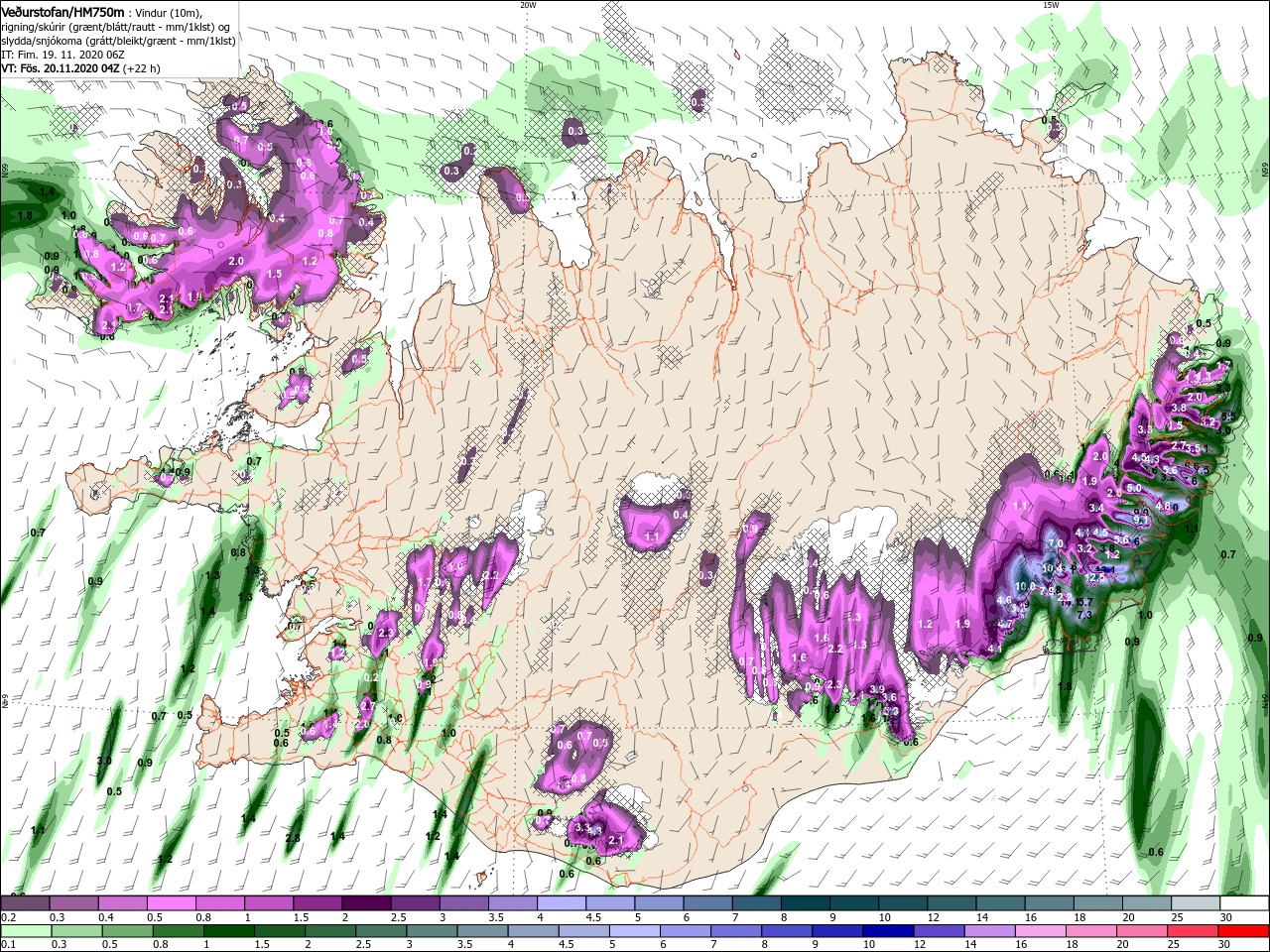The height and width of the screenshot is (952, 1270).
Task: Click the '7.3' precipitation value on the map
Action: [x=1084, y=615]
